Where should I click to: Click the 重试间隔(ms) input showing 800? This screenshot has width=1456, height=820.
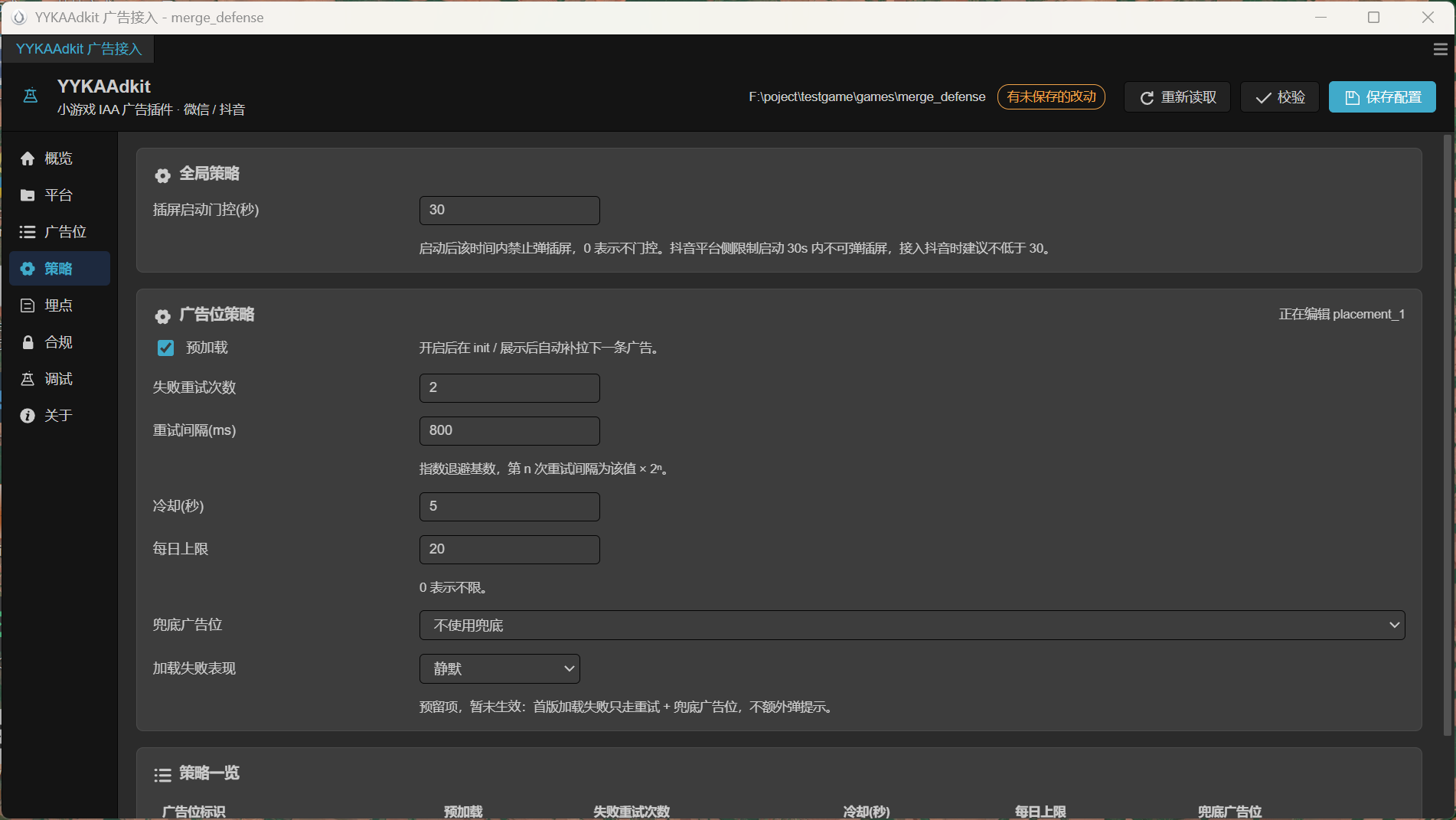coord(509,431)
